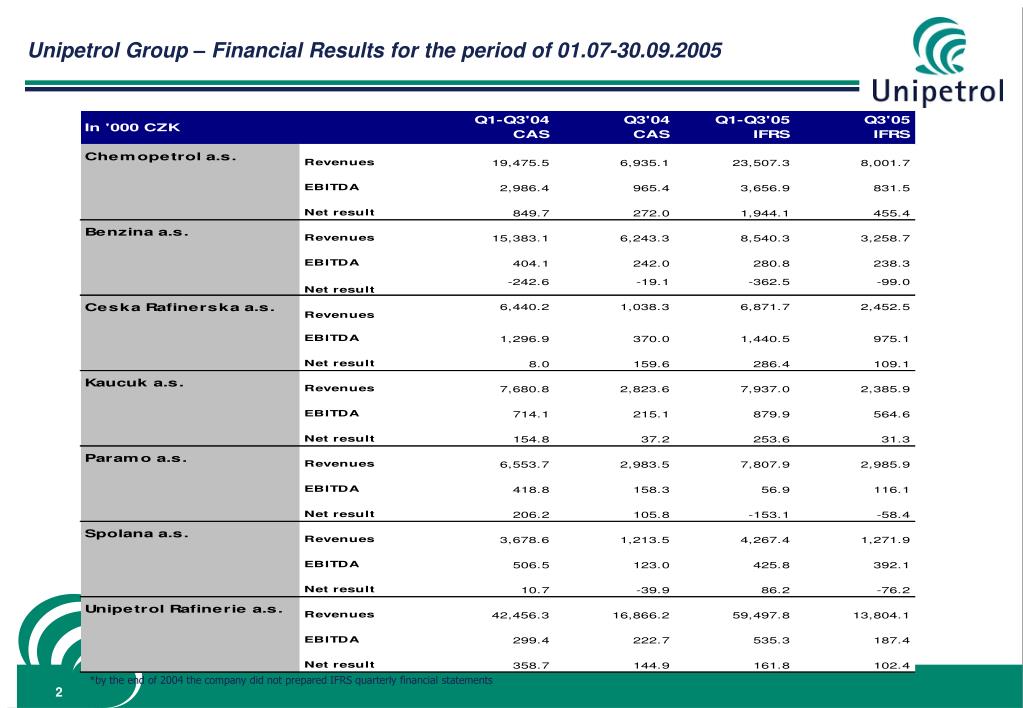The image size is (1023, 708).
Task: Select Kaucuk revenues value 2,823.6
Action: (x=645, y=389)
